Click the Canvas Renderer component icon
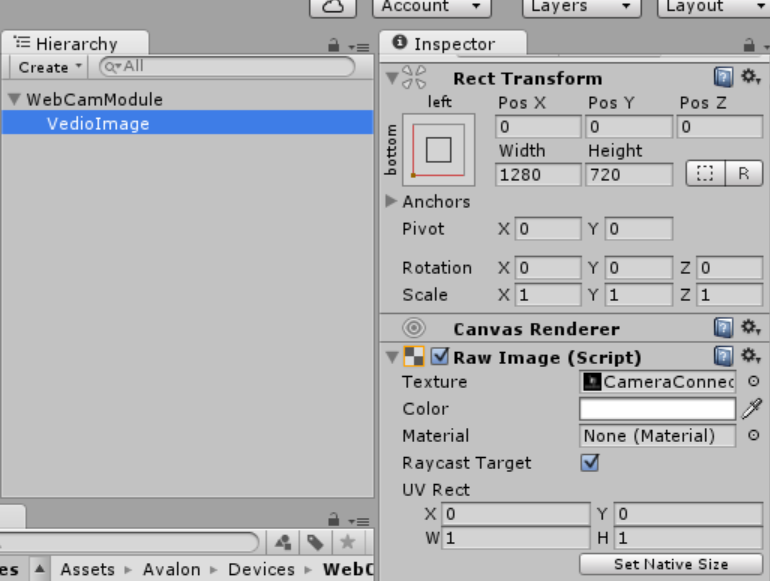This screenshot has width=770, height=581. click(x=414, y=328)
